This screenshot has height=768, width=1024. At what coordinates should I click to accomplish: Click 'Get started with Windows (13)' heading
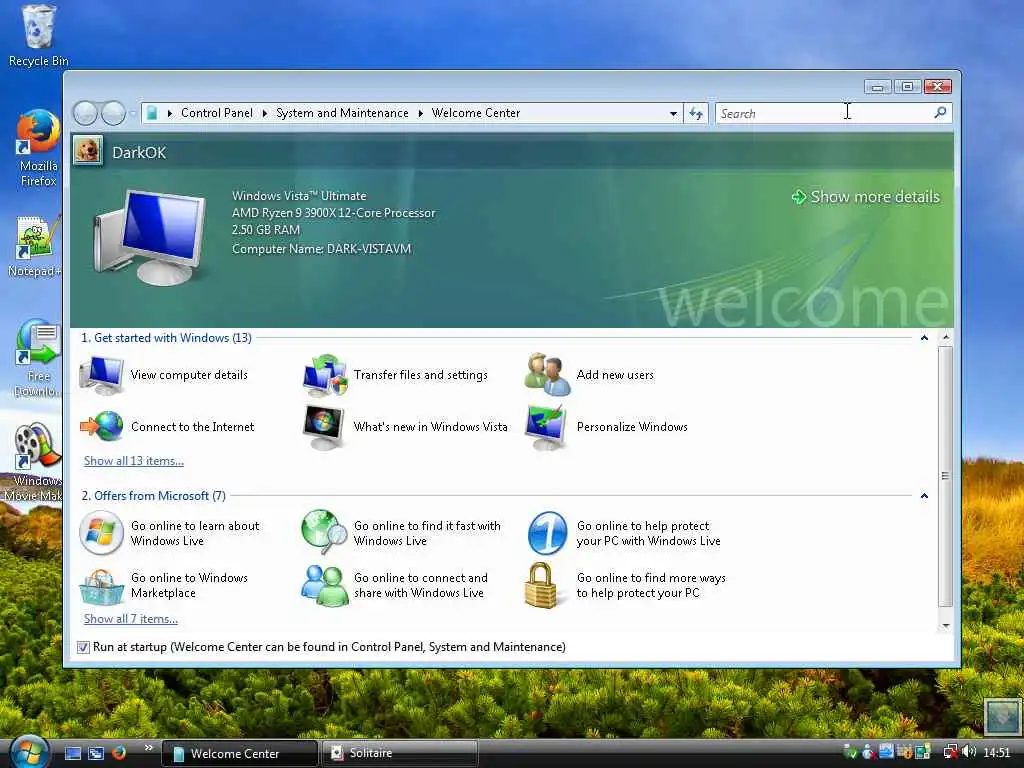167,338
